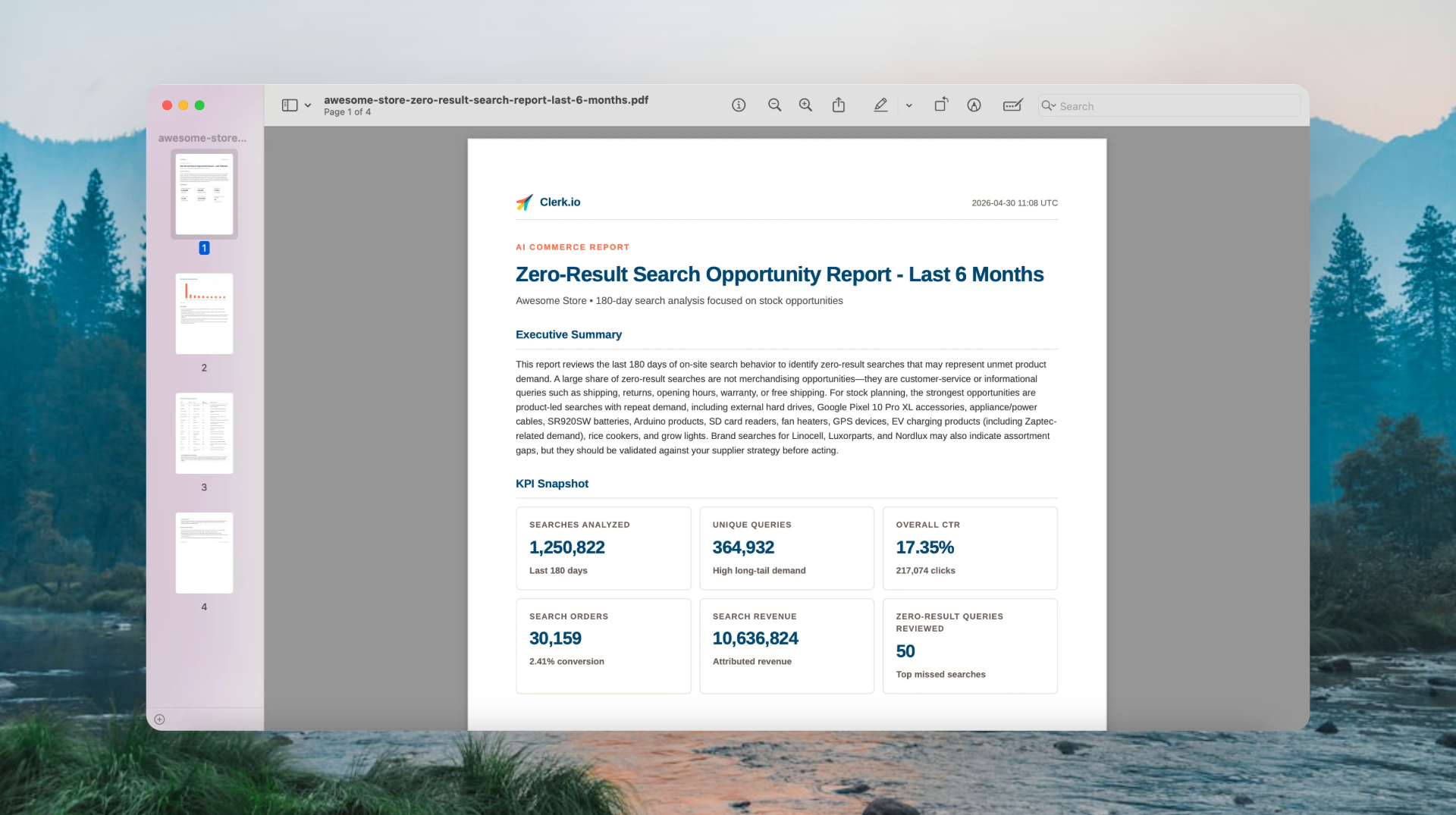Click the timestamp "2026-04-30 11:08 UTC"
Image resolution: width=1456 pixels, height=815 pixels.
[1015, 203]
